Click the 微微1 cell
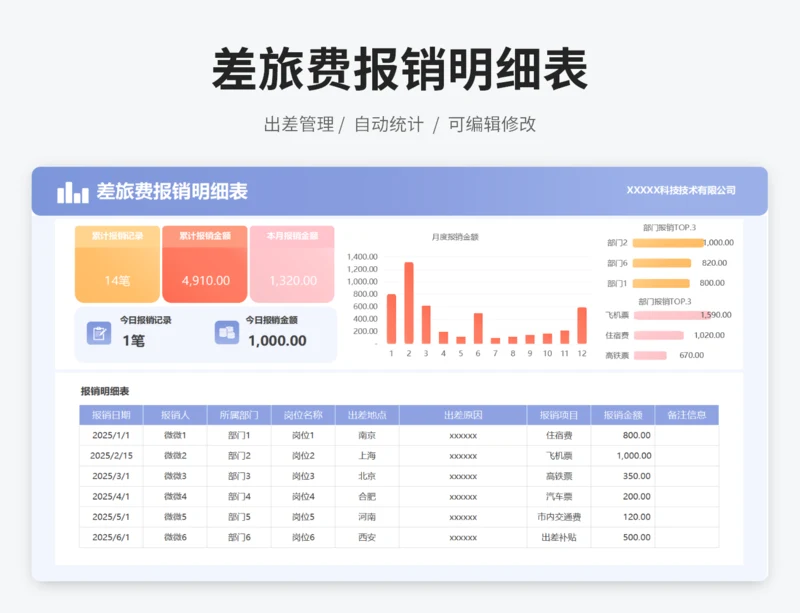This screenshot has height=613, width=800. 175,435
